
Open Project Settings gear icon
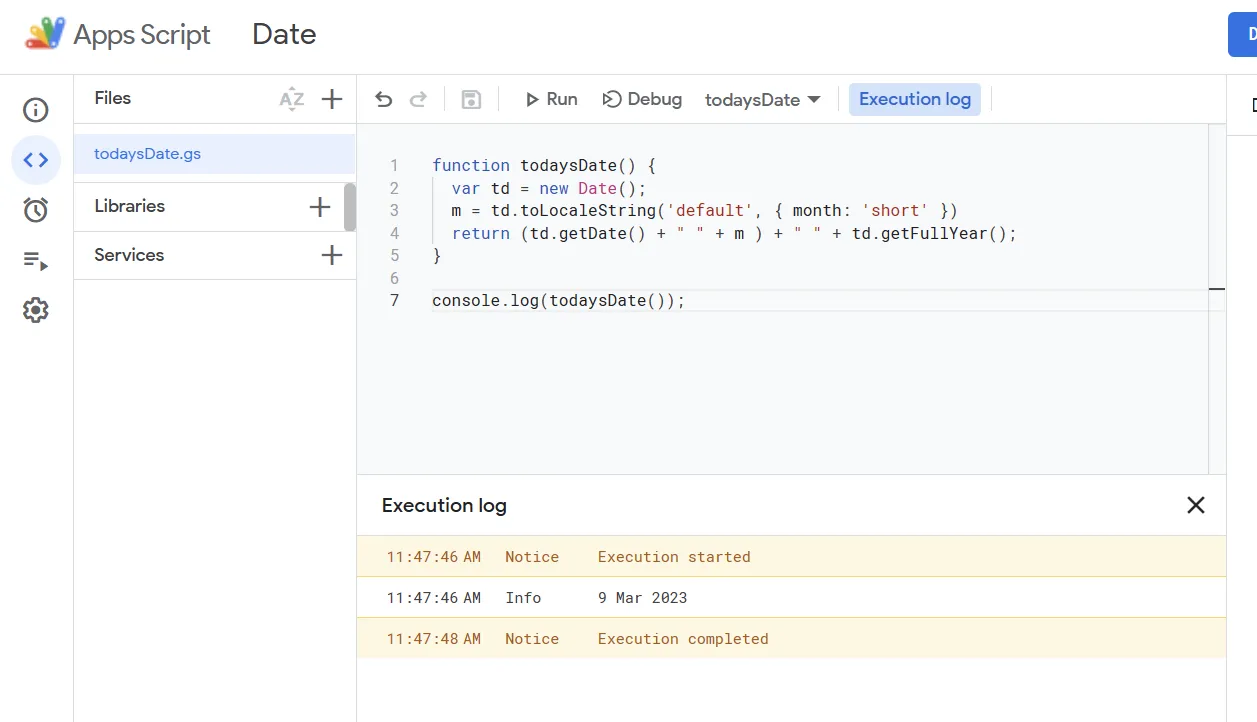[36, 311]
